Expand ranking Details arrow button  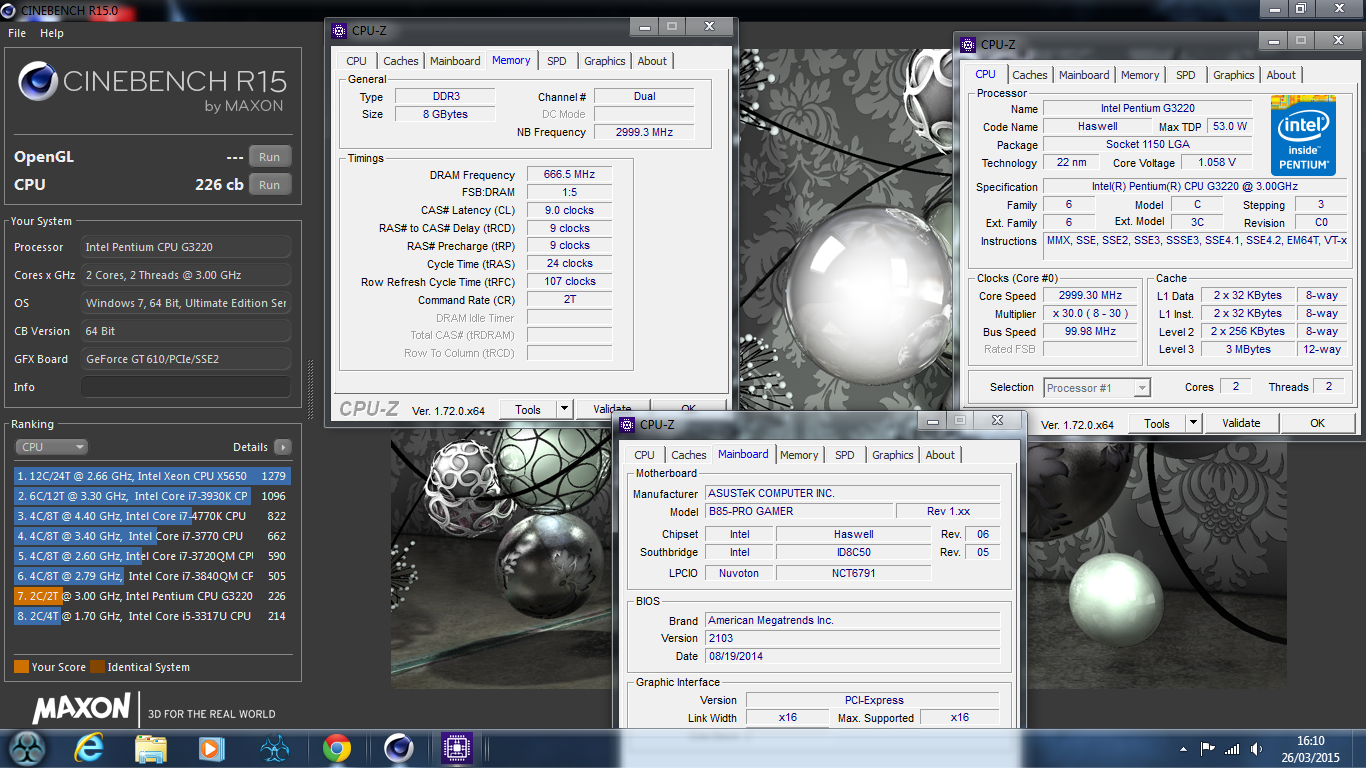tap(283, 447)
